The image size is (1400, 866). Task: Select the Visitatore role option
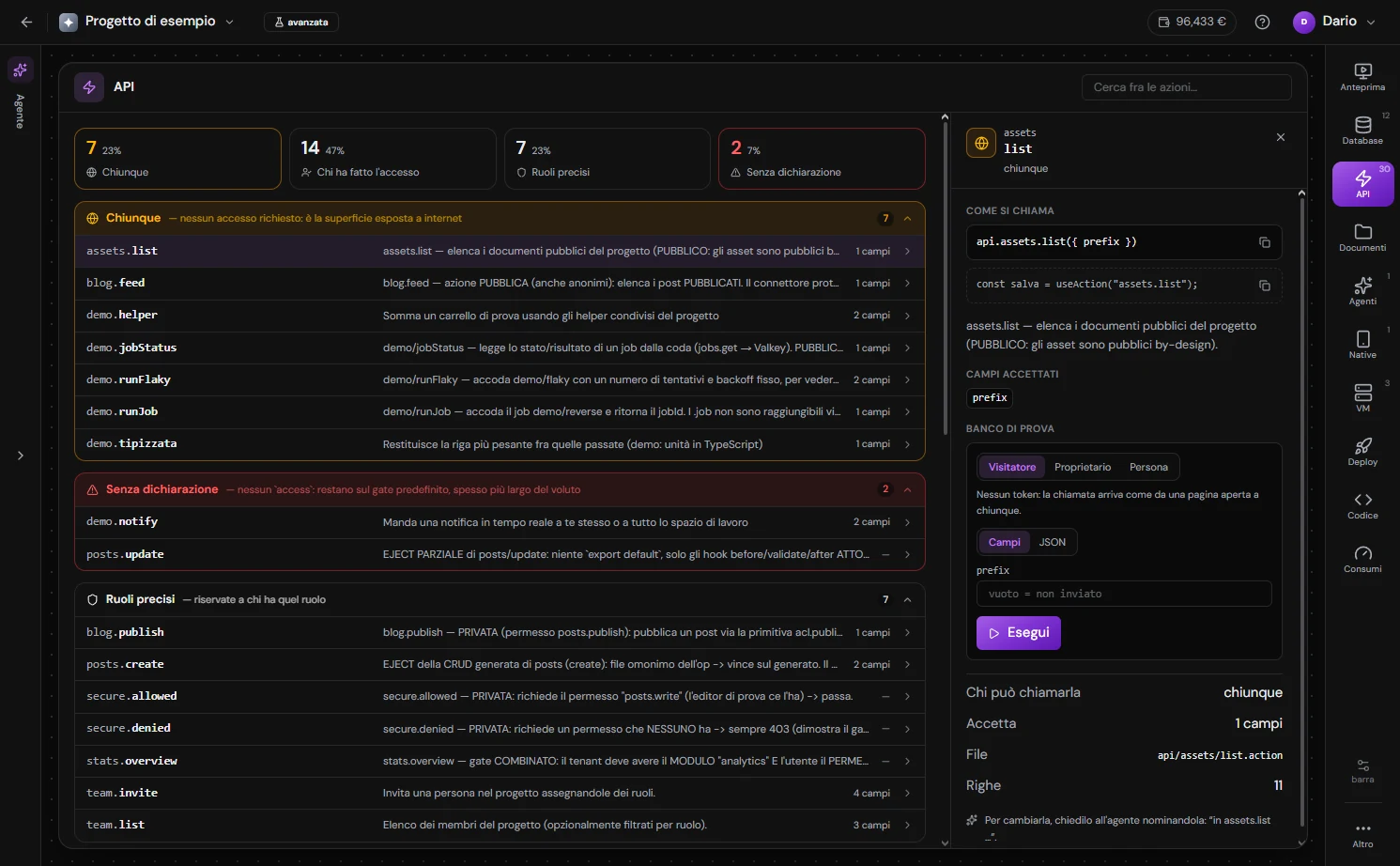click(1011, 467)
